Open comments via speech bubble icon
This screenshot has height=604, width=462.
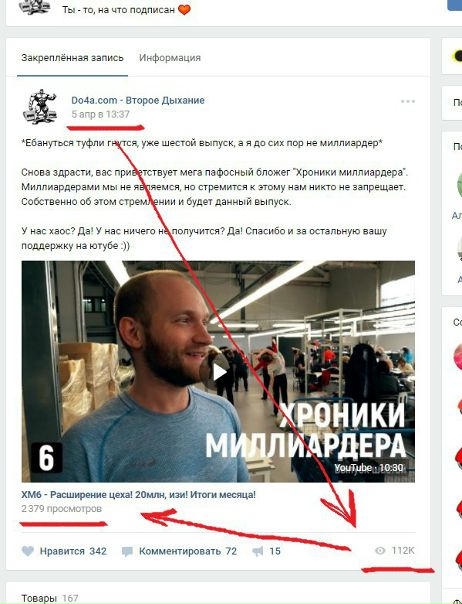(x=127, y=552)
